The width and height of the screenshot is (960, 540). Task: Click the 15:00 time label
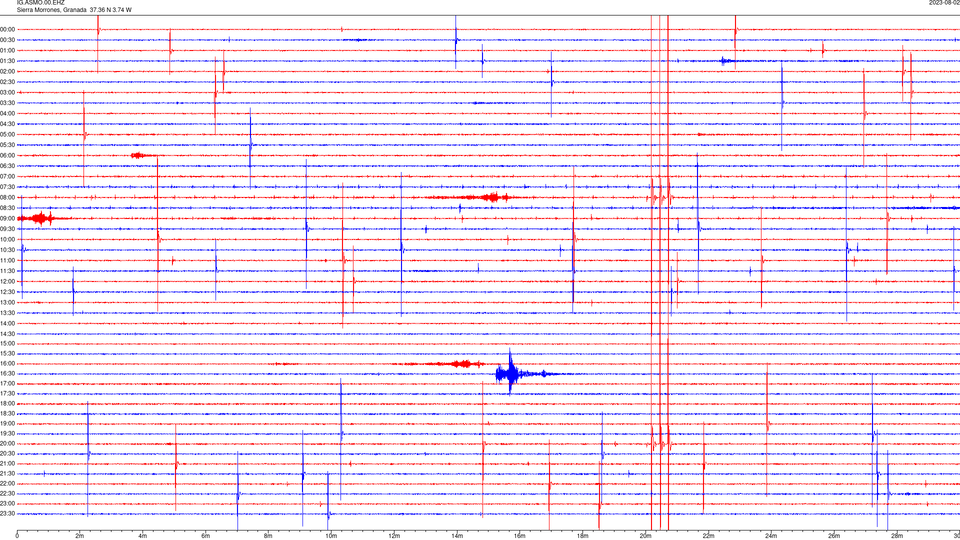point(7,343)
